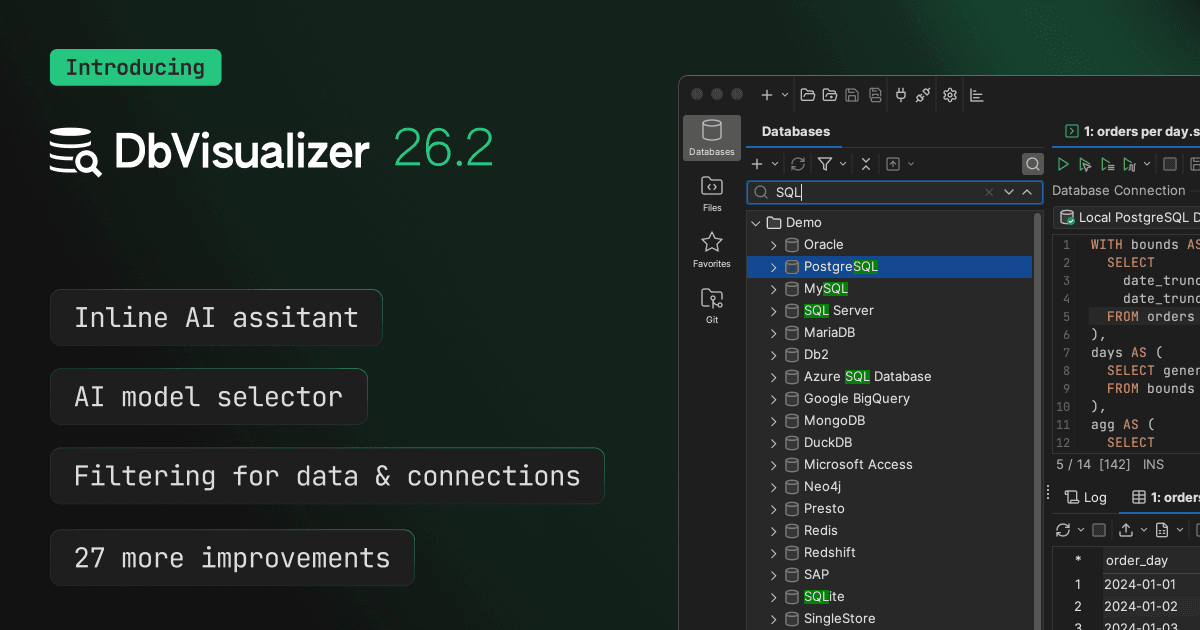Click the save icon in main toolbar
This screenshot has width=1200, height=630.
coord(852,95)
